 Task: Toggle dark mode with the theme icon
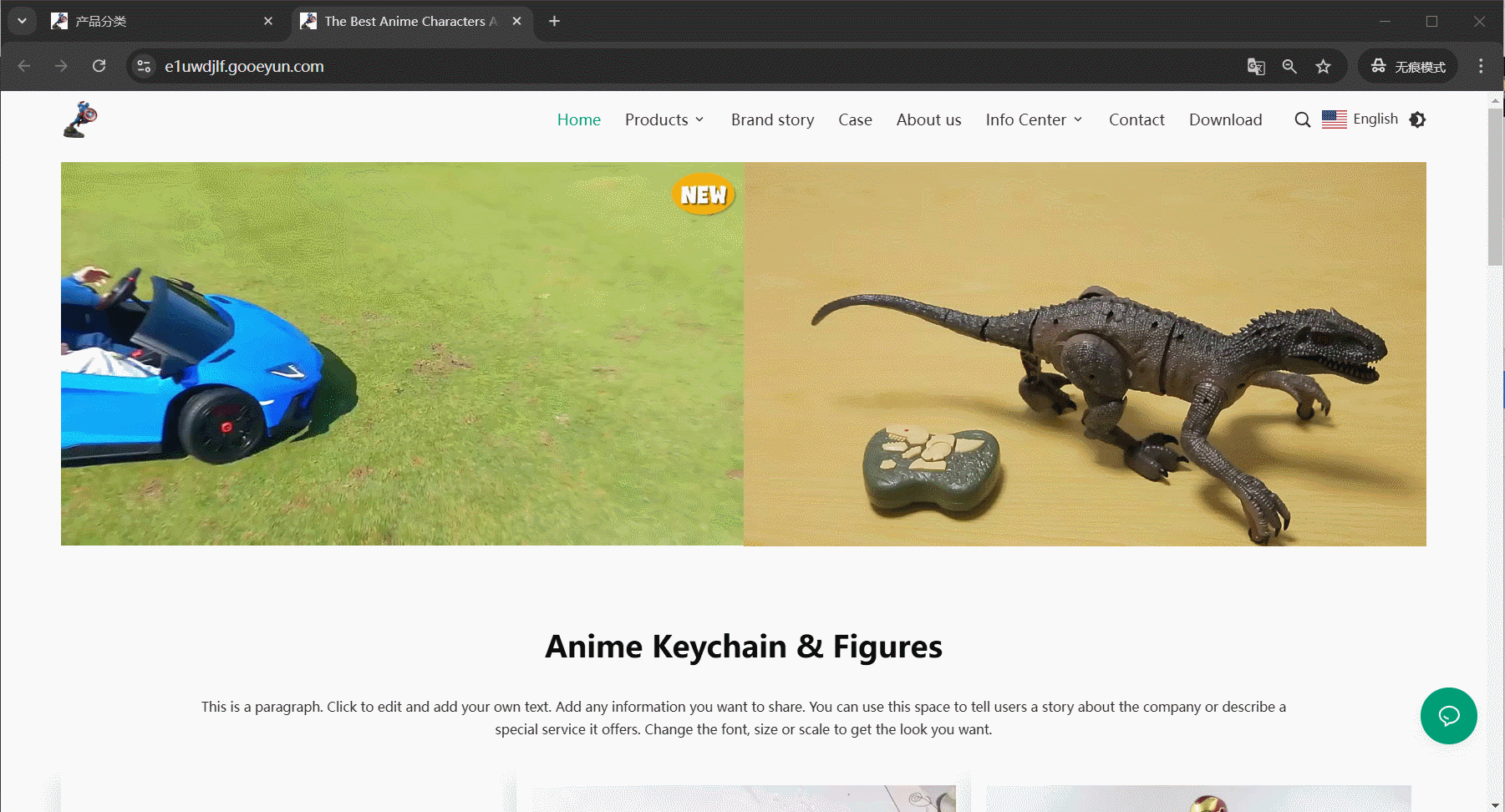1417,119
